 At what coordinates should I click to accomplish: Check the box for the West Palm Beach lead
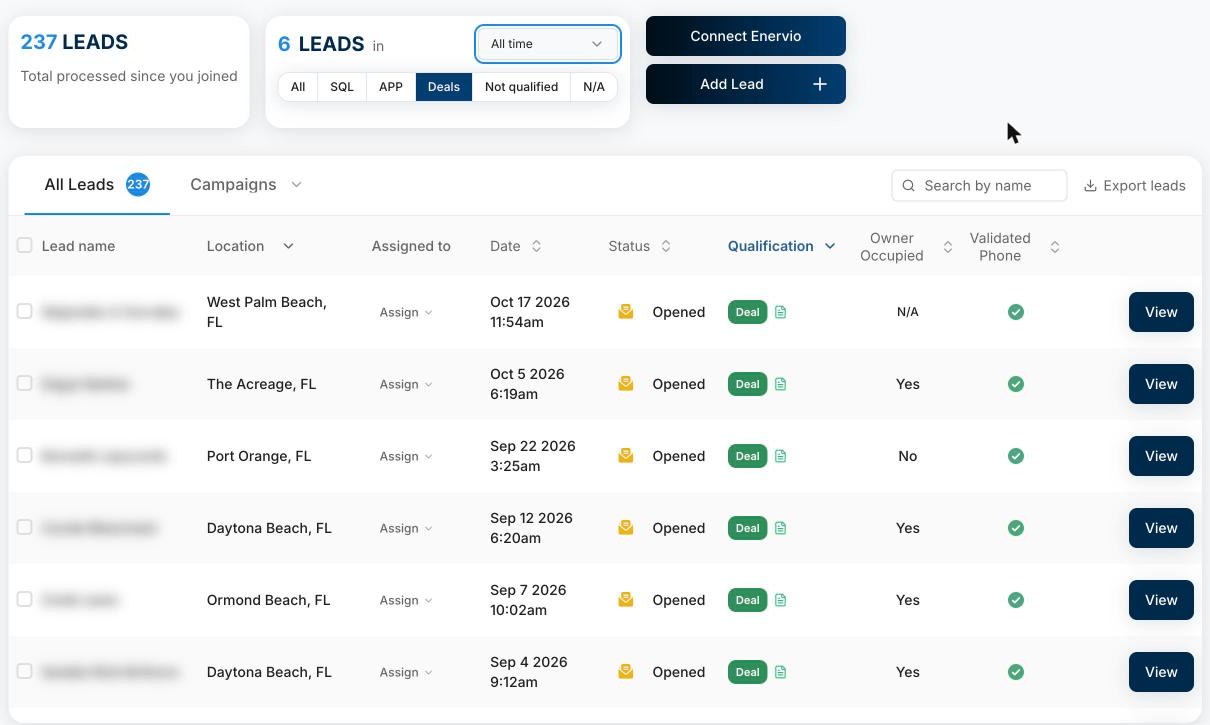(25, 311)
